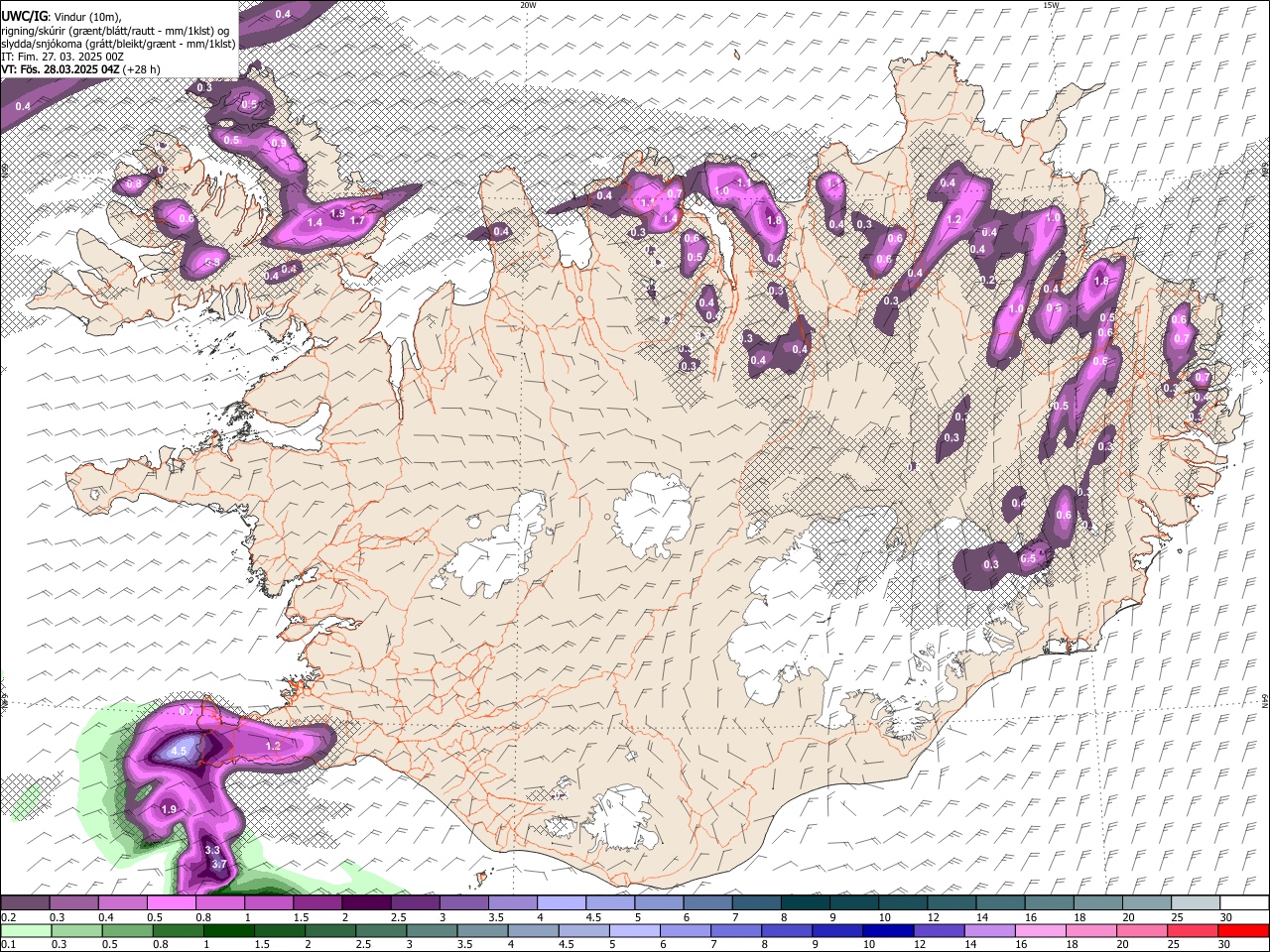This screenshot has width=1270, height=952.
Task: Pick deep blue lower swatch between 10 and 12
Action: 887,930
